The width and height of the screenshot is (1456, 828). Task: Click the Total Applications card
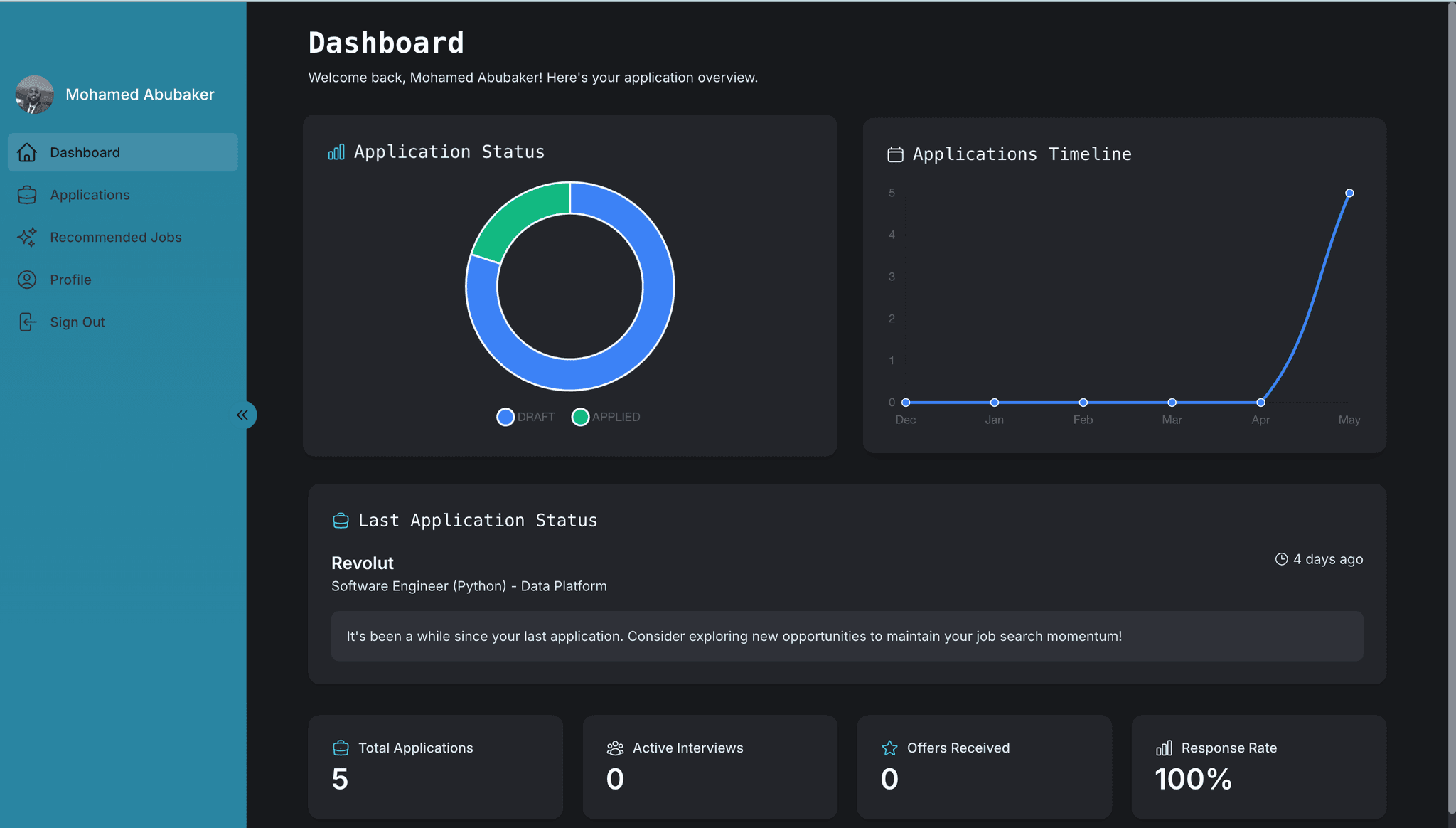(x=435, y=766)
